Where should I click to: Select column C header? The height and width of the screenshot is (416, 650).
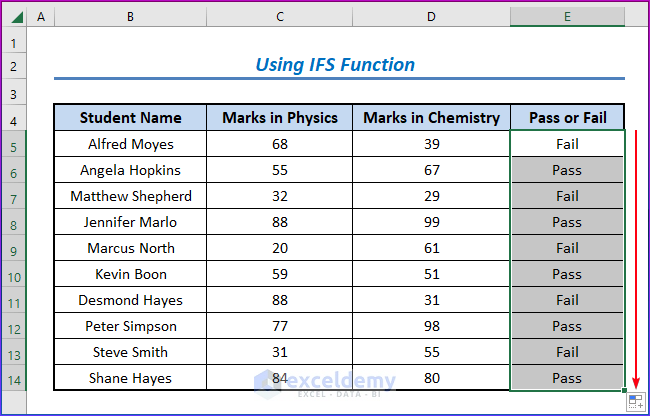[280, 17]
